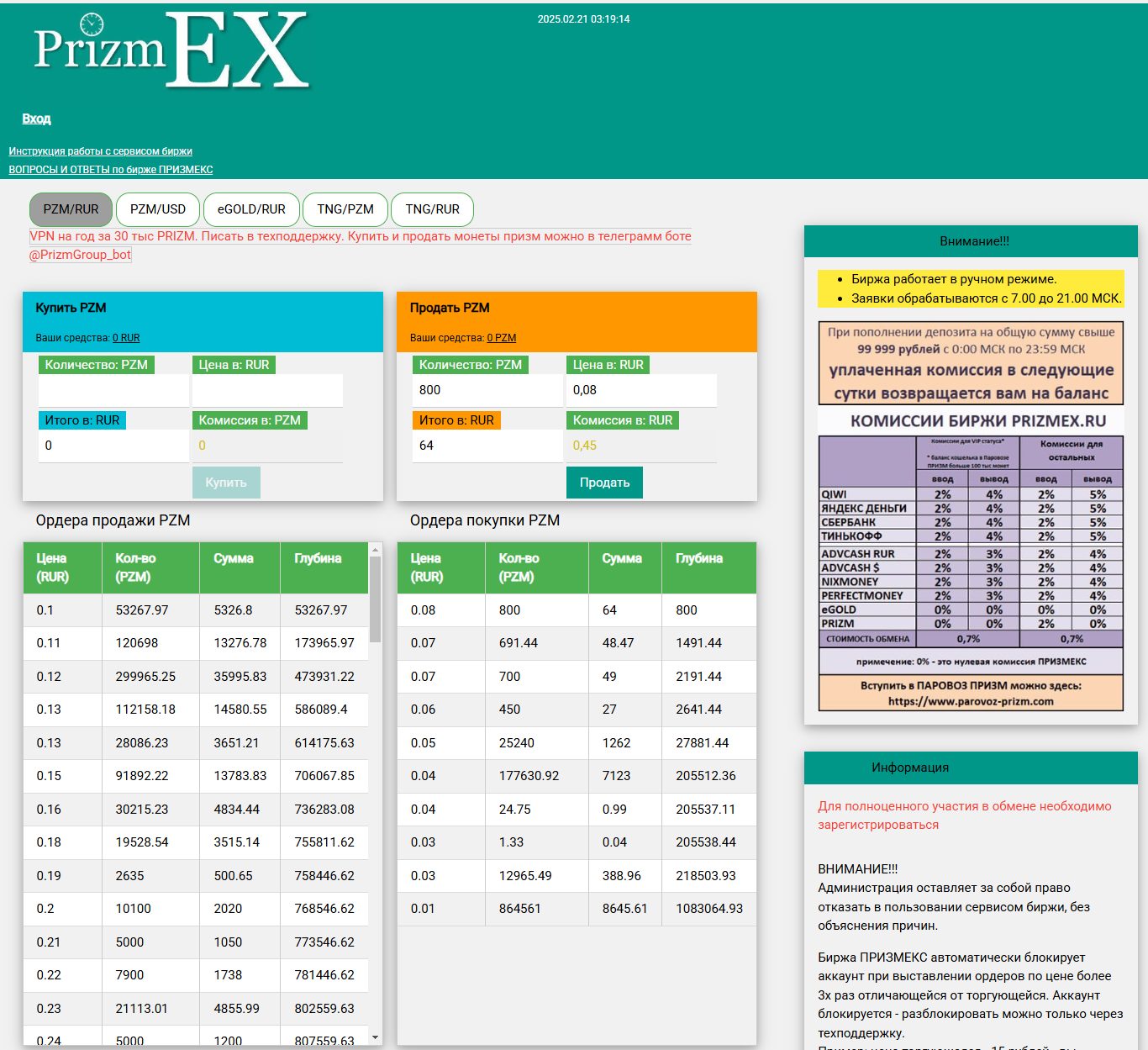Click sell order sum 3515.14

pyautogui.click(x=237, y=842)
